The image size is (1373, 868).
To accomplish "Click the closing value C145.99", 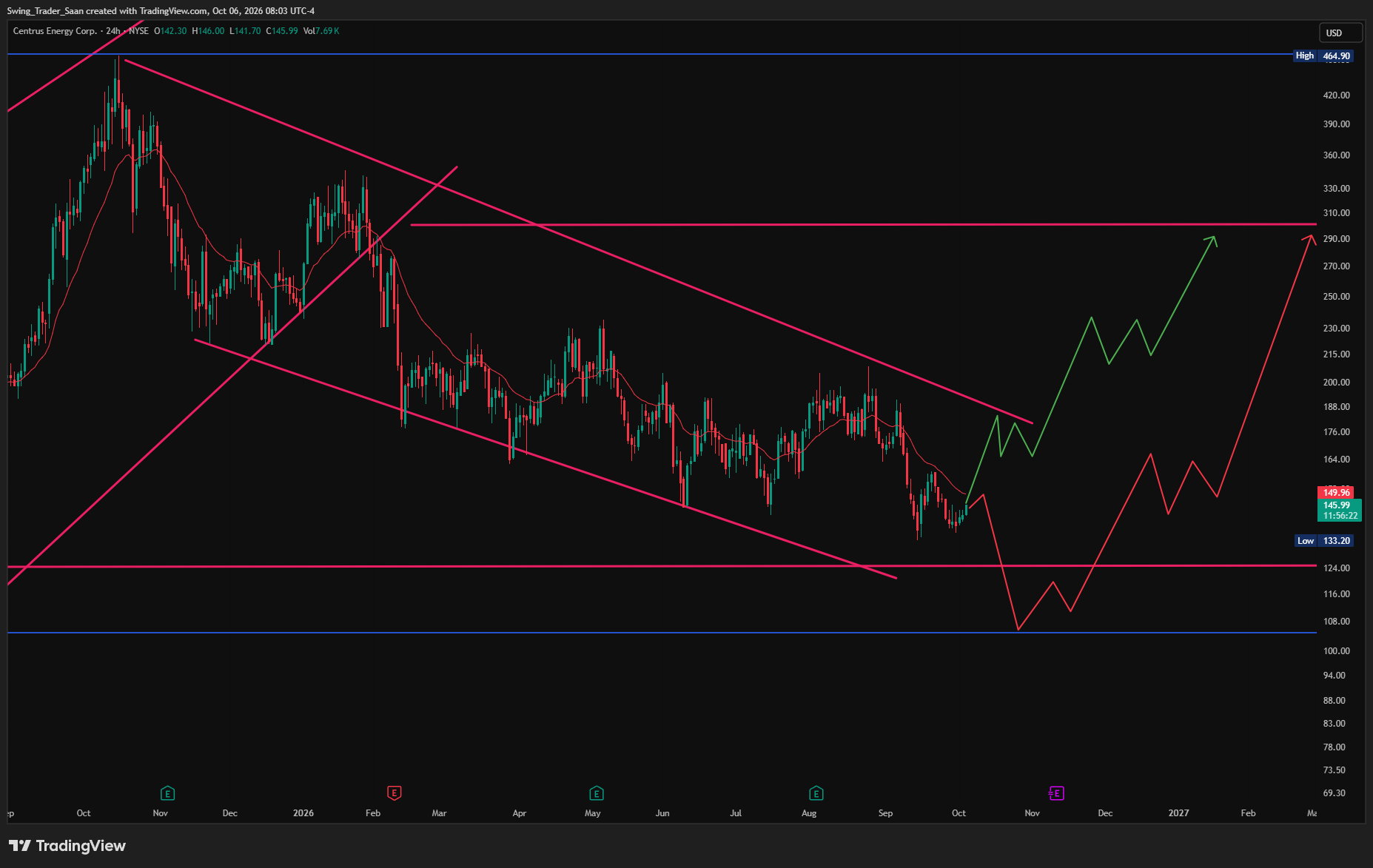I will tap(282, 31).
